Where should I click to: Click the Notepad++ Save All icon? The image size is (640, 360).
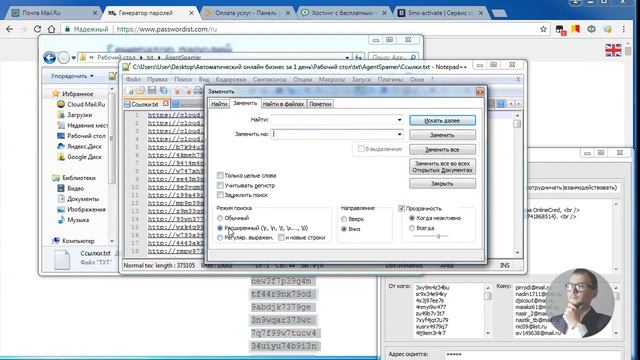pyautogui.click(x=164, y=91)
